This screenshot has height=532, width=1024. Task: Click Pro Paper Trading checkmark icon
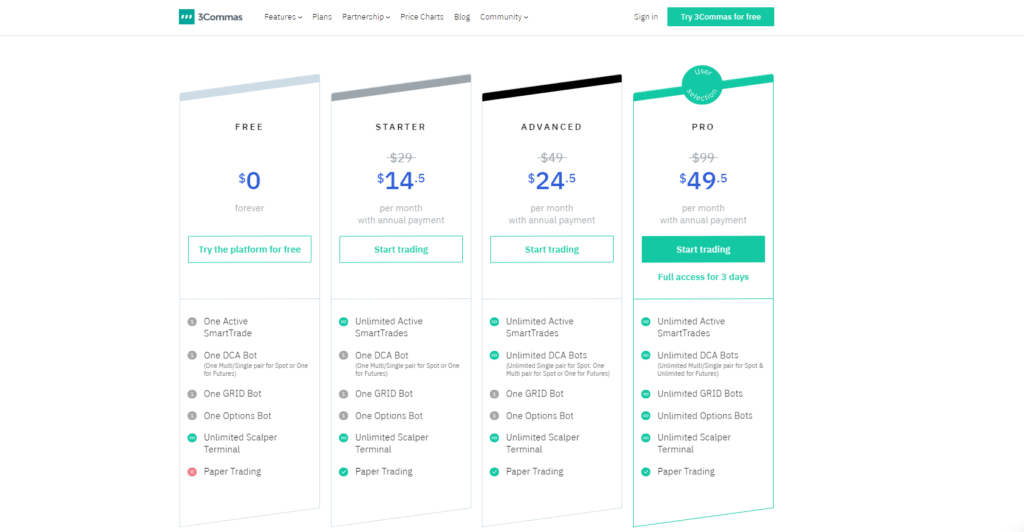[x=646, y=472]
